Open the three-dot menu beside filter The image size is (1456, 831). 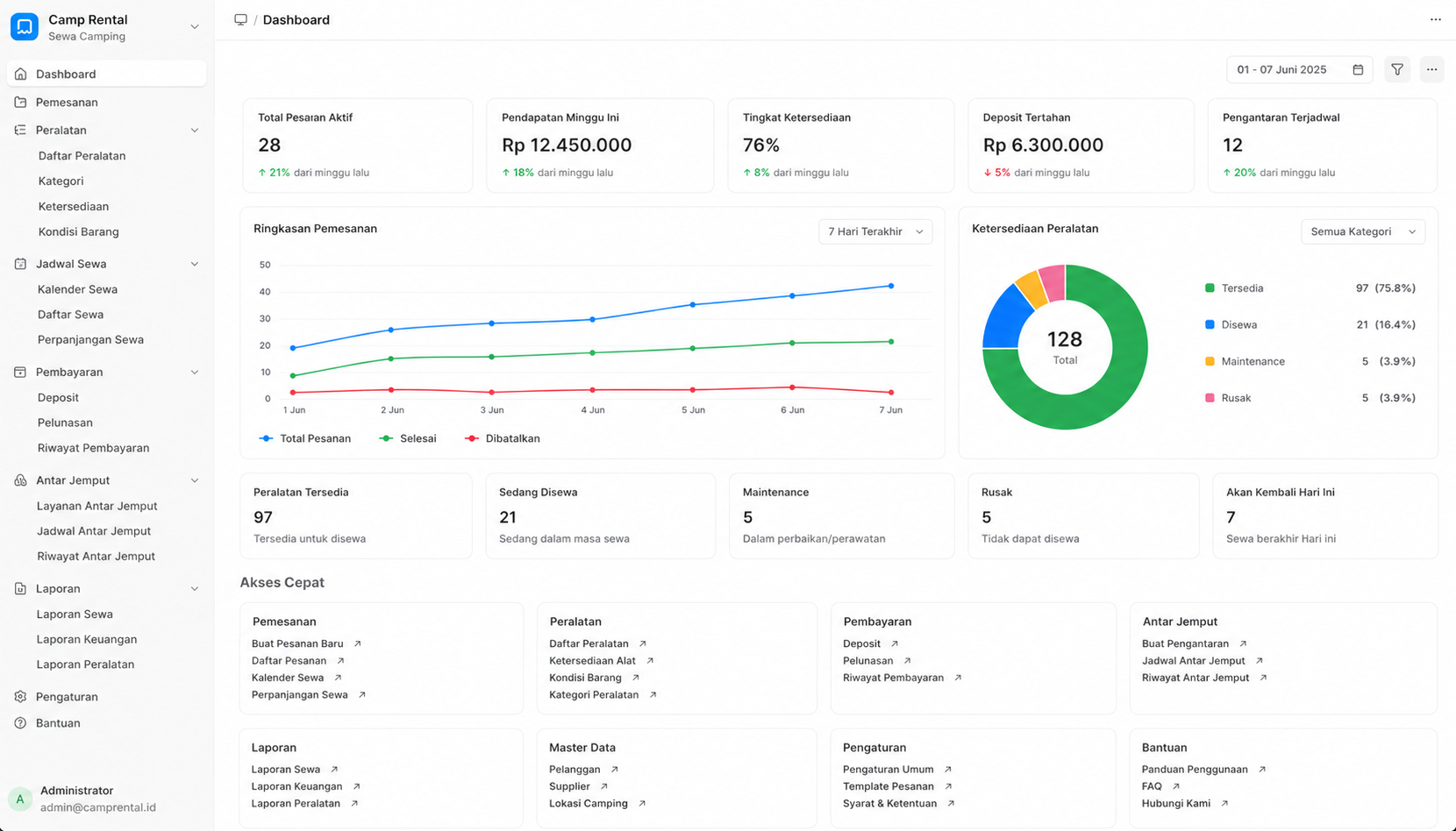point(1431,69)
